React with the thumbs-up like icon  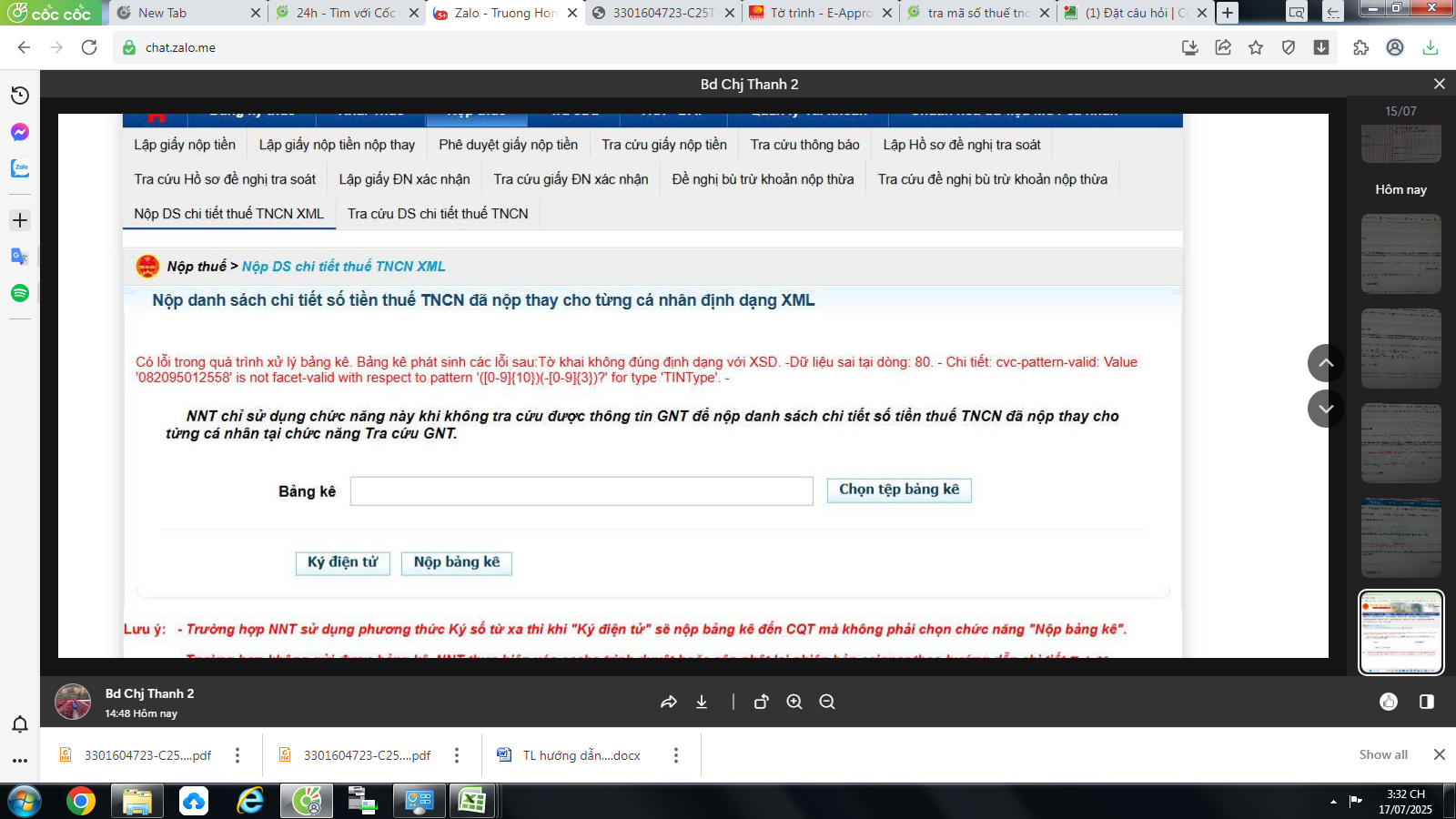click(1389, 702)
